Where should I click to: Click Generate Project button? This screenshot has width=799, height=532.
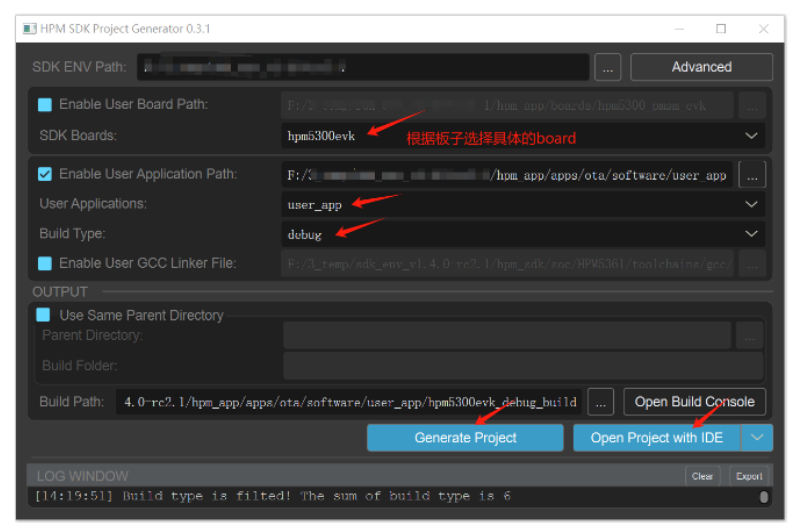(x=465, y=438)
